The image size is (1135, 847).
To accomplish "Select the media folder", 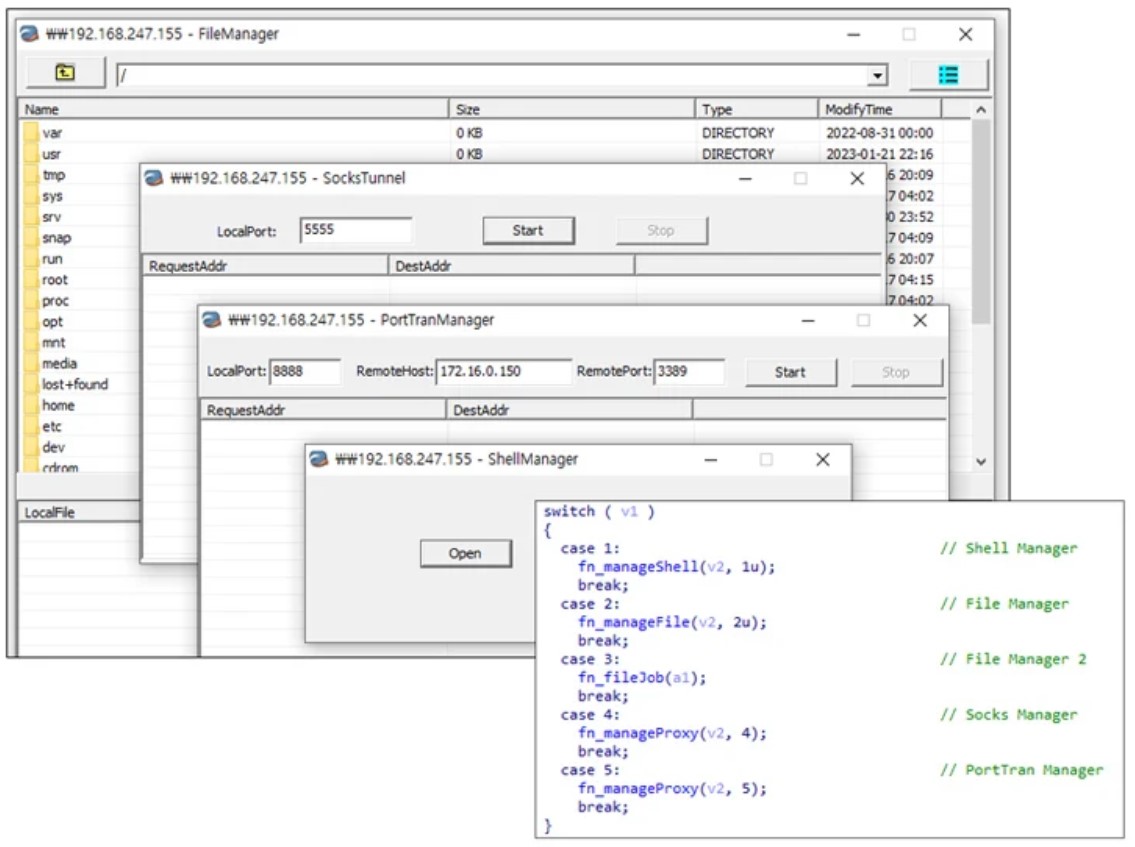I will pyautogui.click(x=59, y=364).
